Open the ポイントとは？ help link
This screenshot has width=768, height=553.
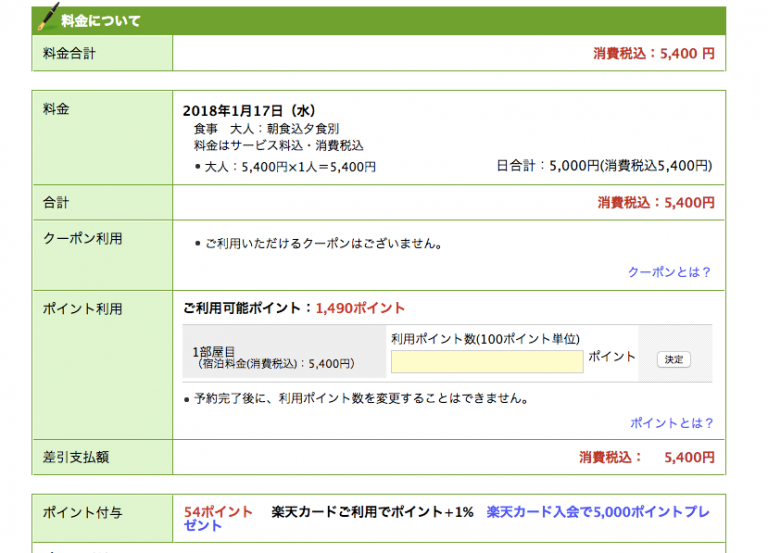pyautogui.click(x=671, y=423)
